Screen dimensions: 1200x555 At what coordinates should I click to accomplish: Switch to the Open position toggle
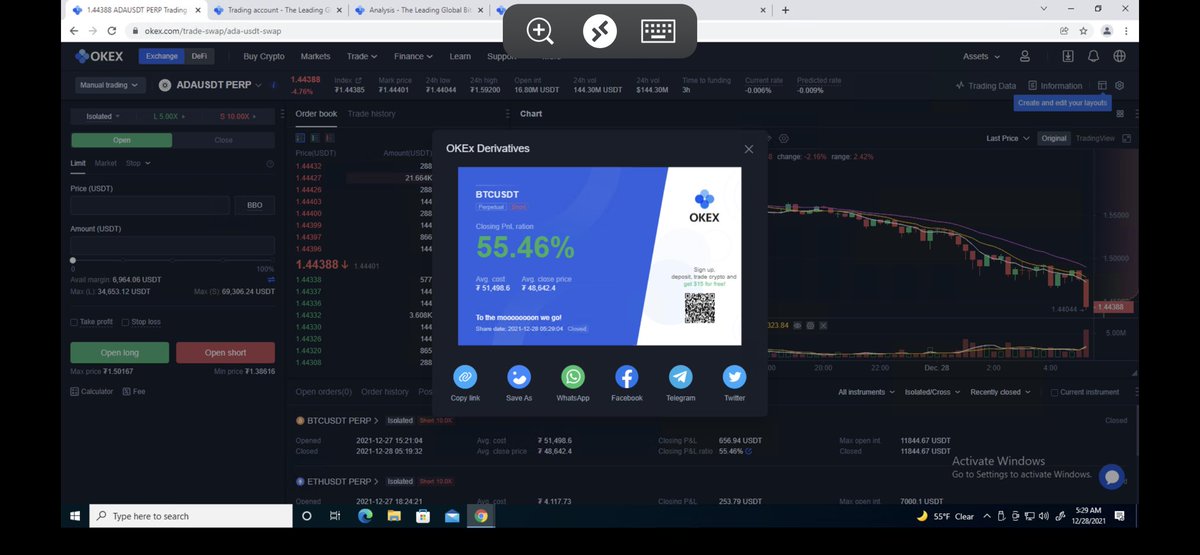coord(121,140)
